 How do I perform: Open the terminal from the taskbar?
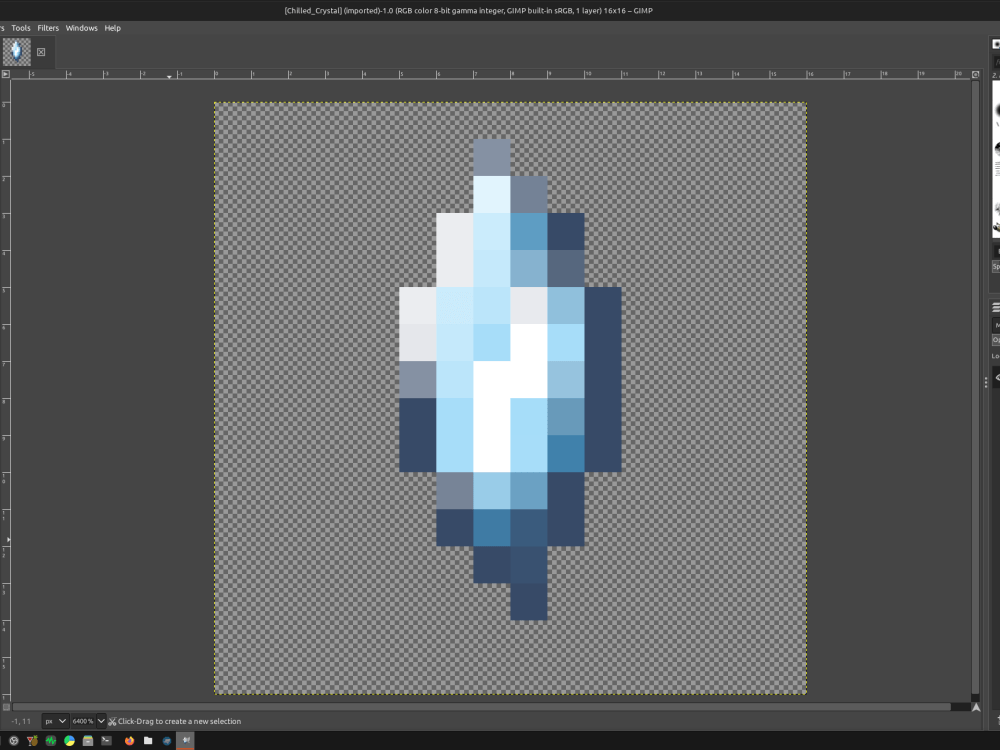click(x=106, y=740)
